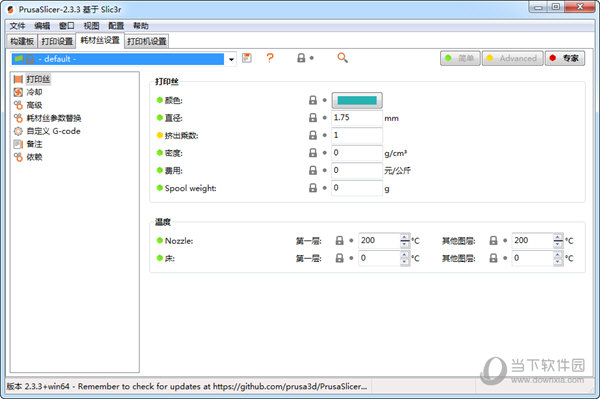Toggle the lock icon for 费用 row

[313, 171]
